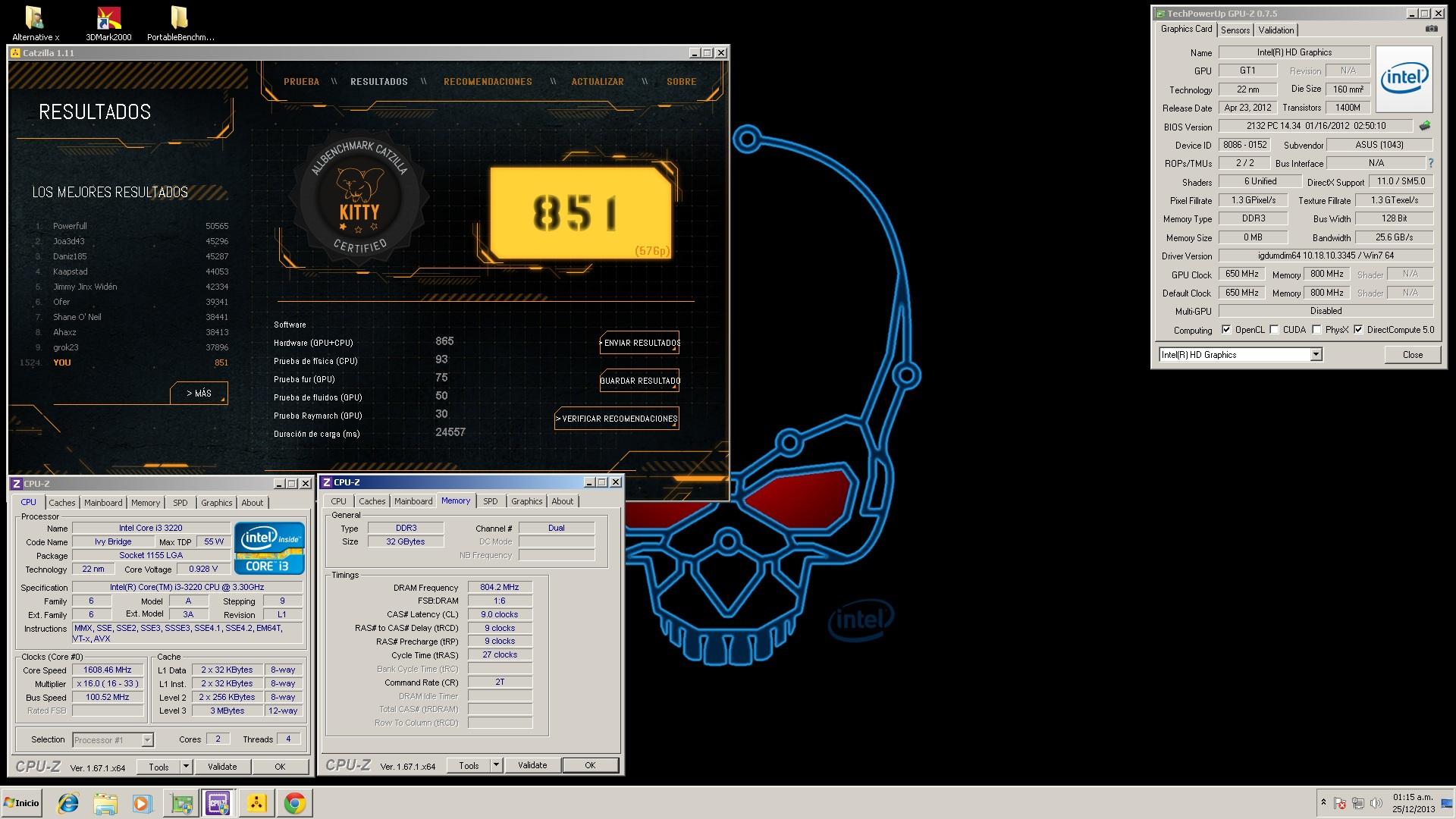Click OK in right CPU-Z window
Viewport: 1456px width, 819px height.
click(x=590, y=765)
